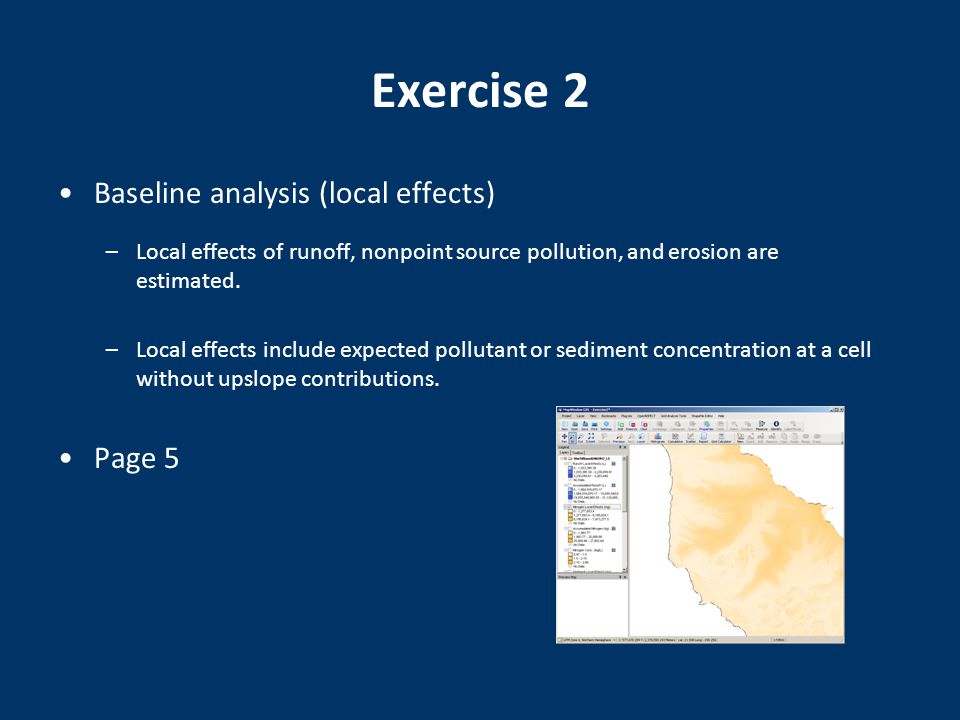Open the Shapefile Editor menu

point(702,416)
